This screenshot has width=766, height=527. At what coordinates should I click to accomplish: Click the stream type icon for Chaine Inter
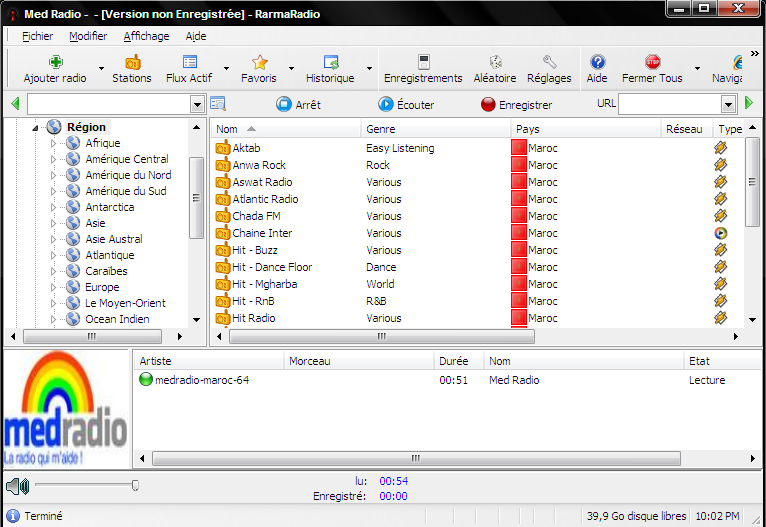click(x=720, y=233)
